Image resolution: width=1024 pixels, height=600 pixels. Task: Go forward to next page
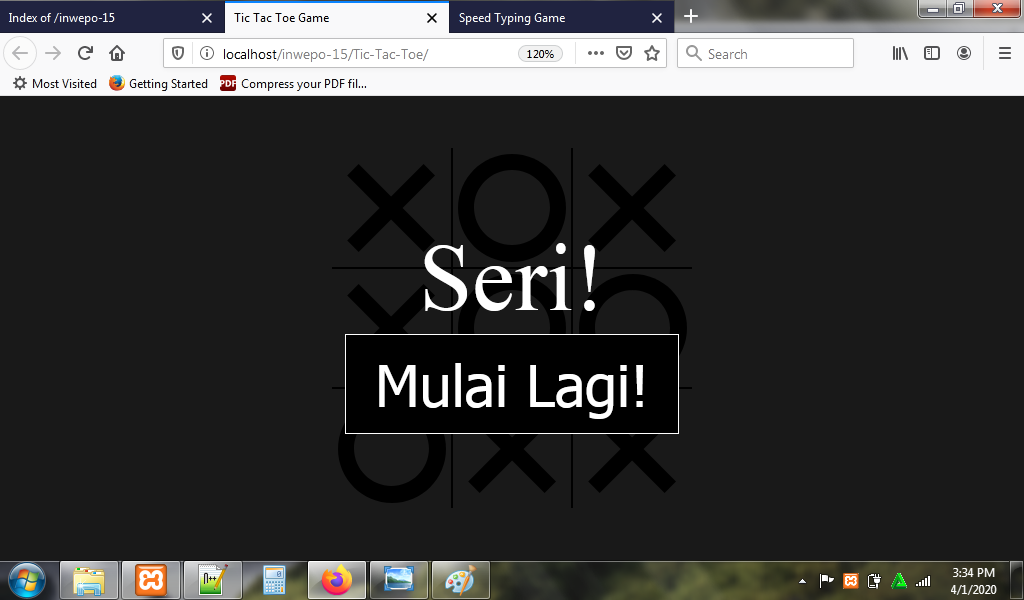pos(53,54)
